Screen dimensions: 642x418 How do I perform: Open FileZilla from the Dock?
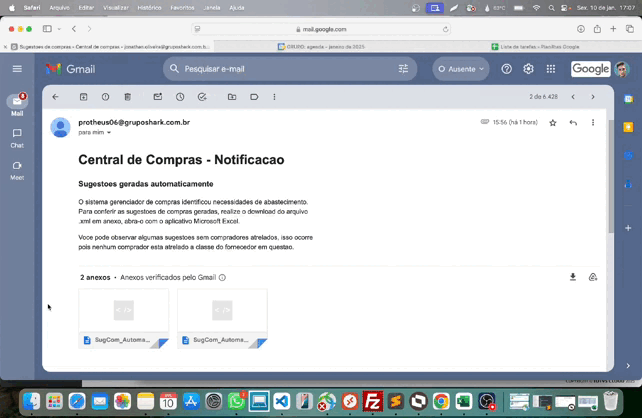pos(372,401)
